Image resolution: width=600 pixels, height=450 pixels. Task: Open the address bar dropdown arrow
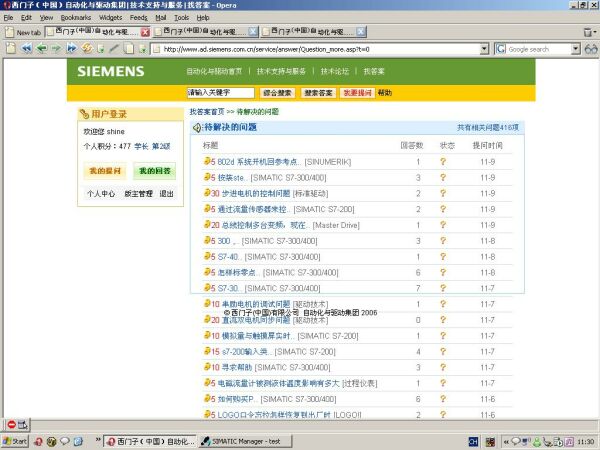[484, 49]
